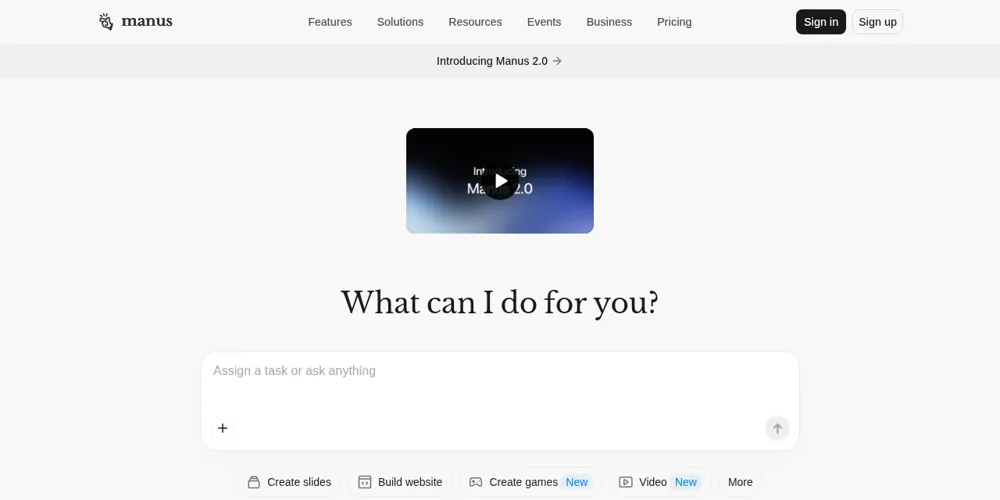Click the arrow icon beside Manus 2.0 banner

click(557, 61)
